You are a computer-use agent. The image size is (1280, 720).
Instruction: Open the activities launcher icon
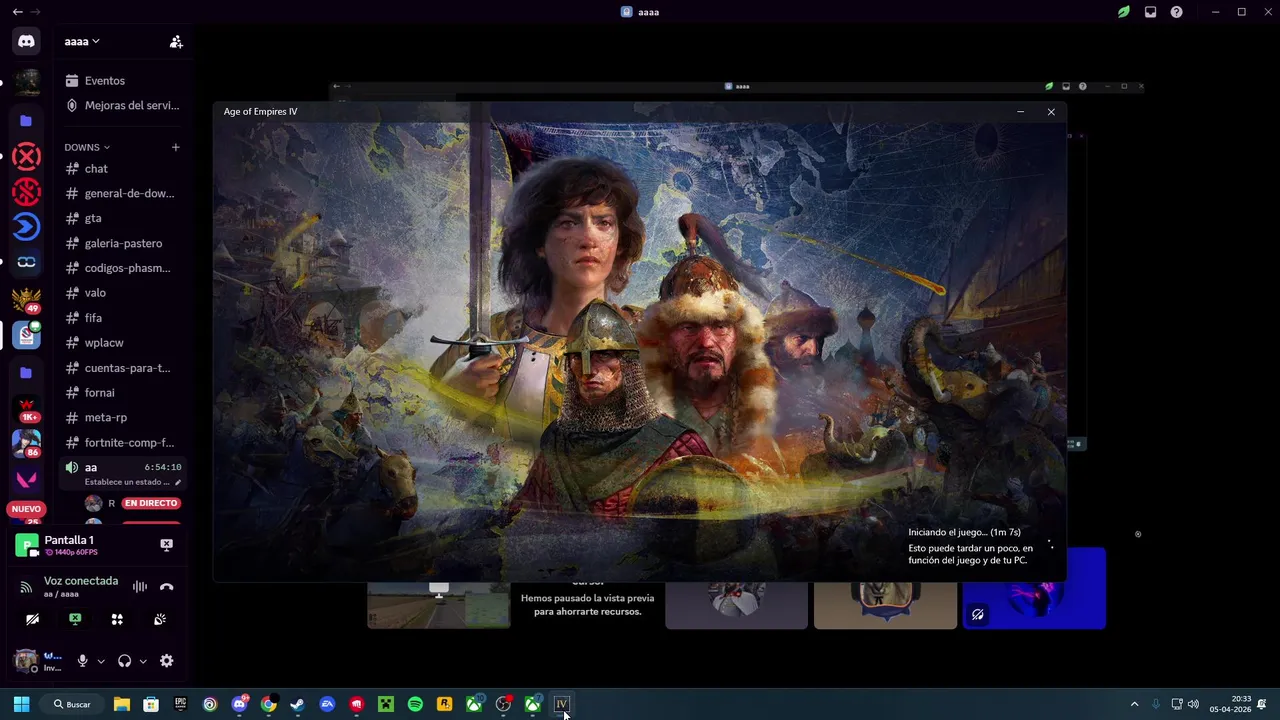click(117, 619)
